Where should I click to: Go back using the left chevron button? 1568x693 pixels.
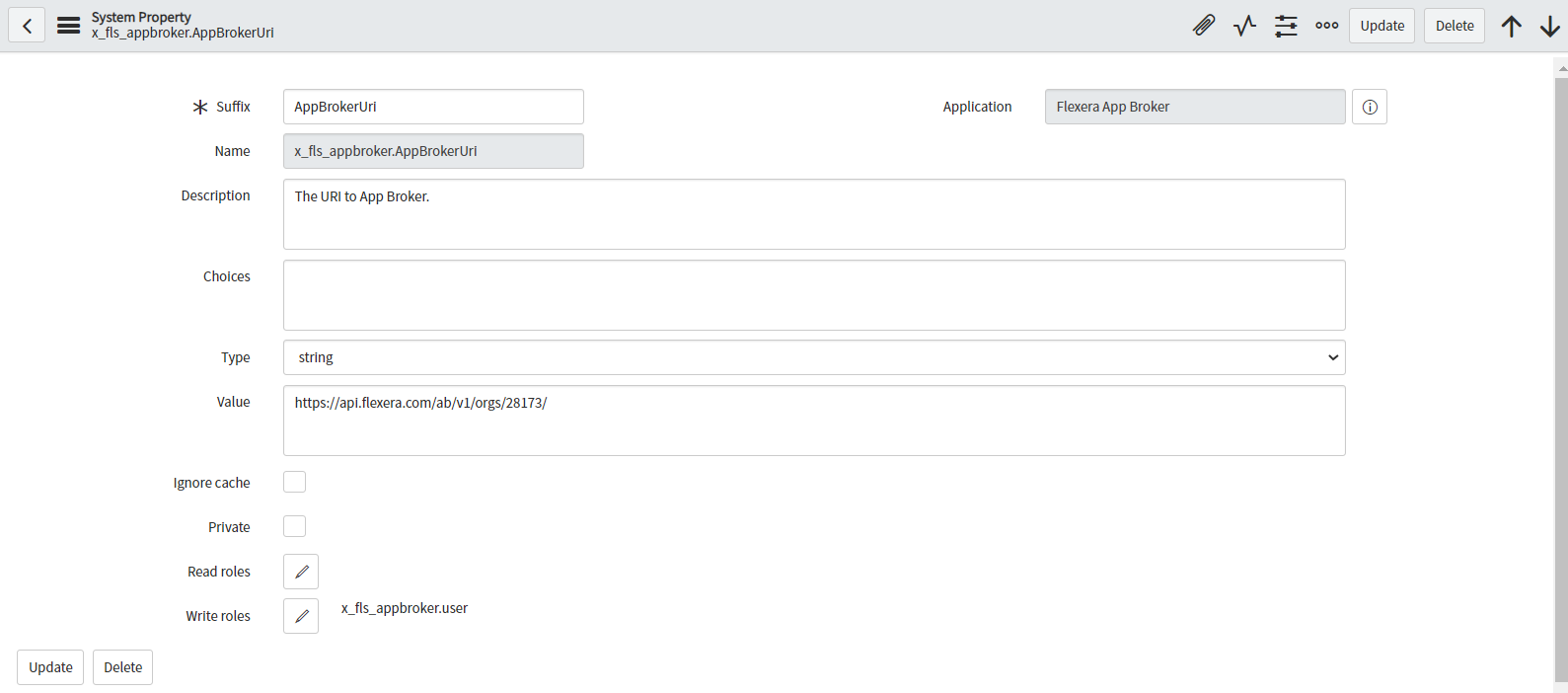tap(27, 26)
